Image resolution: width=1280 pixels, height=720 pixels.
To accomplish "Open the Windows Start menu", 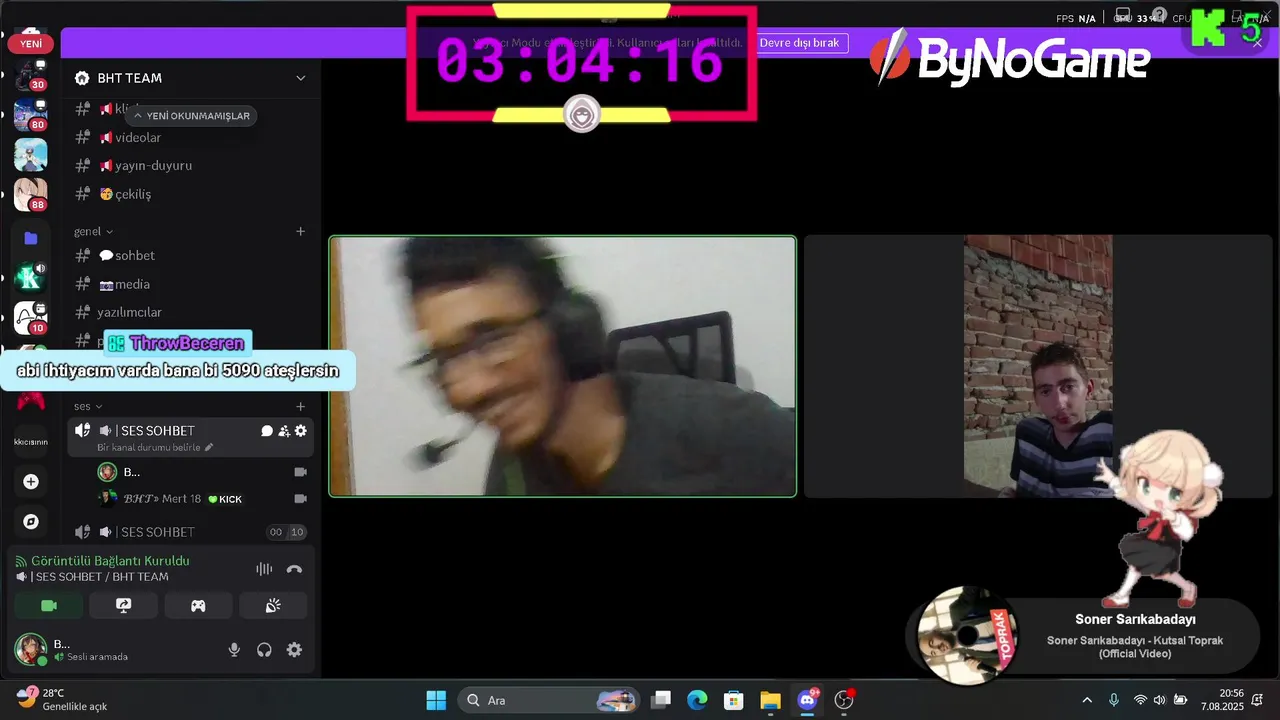I will [x=436, y=700].
